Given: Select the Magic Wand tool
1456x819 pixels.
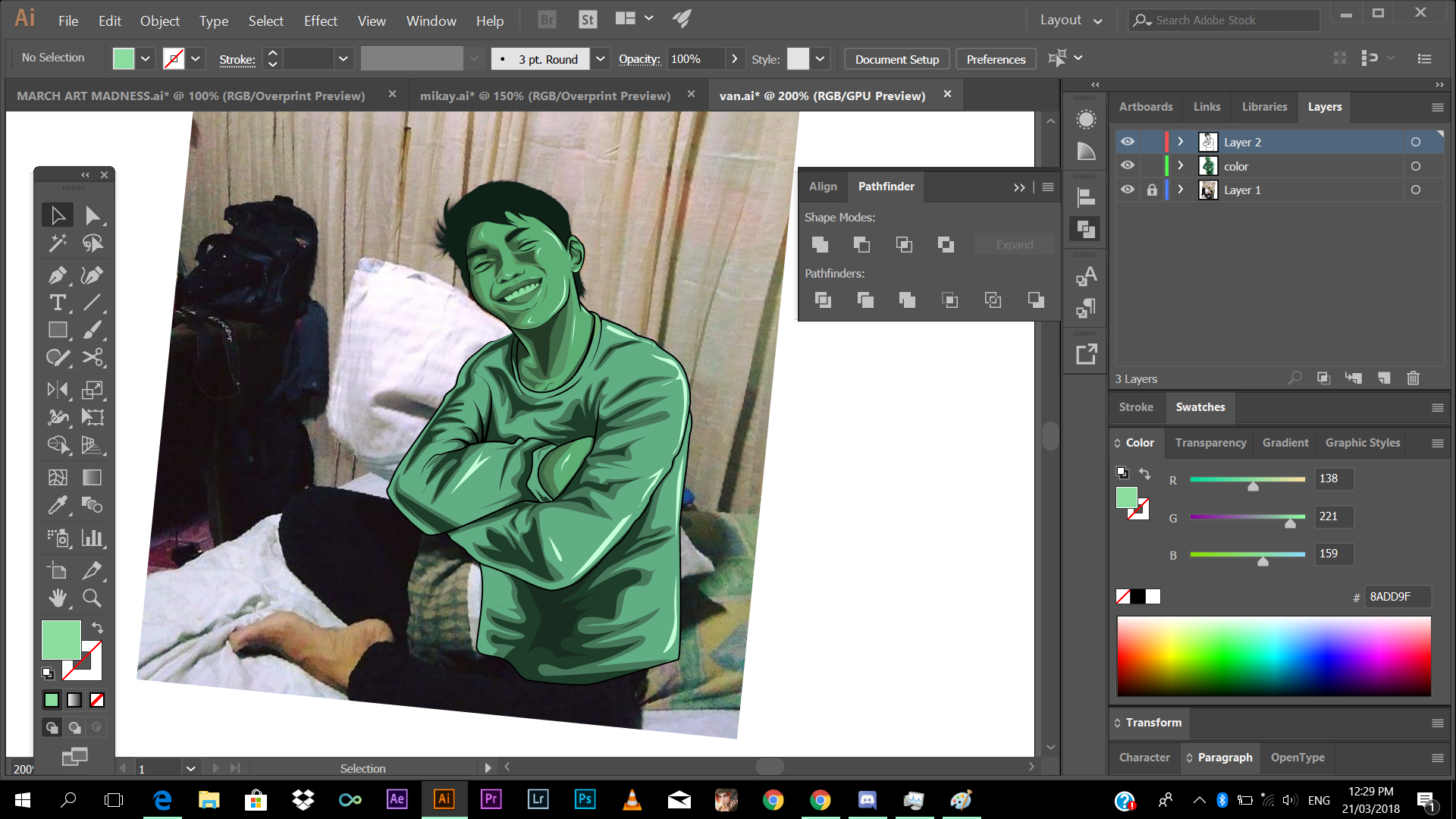Looking at the screenshot, I should 57,243.
